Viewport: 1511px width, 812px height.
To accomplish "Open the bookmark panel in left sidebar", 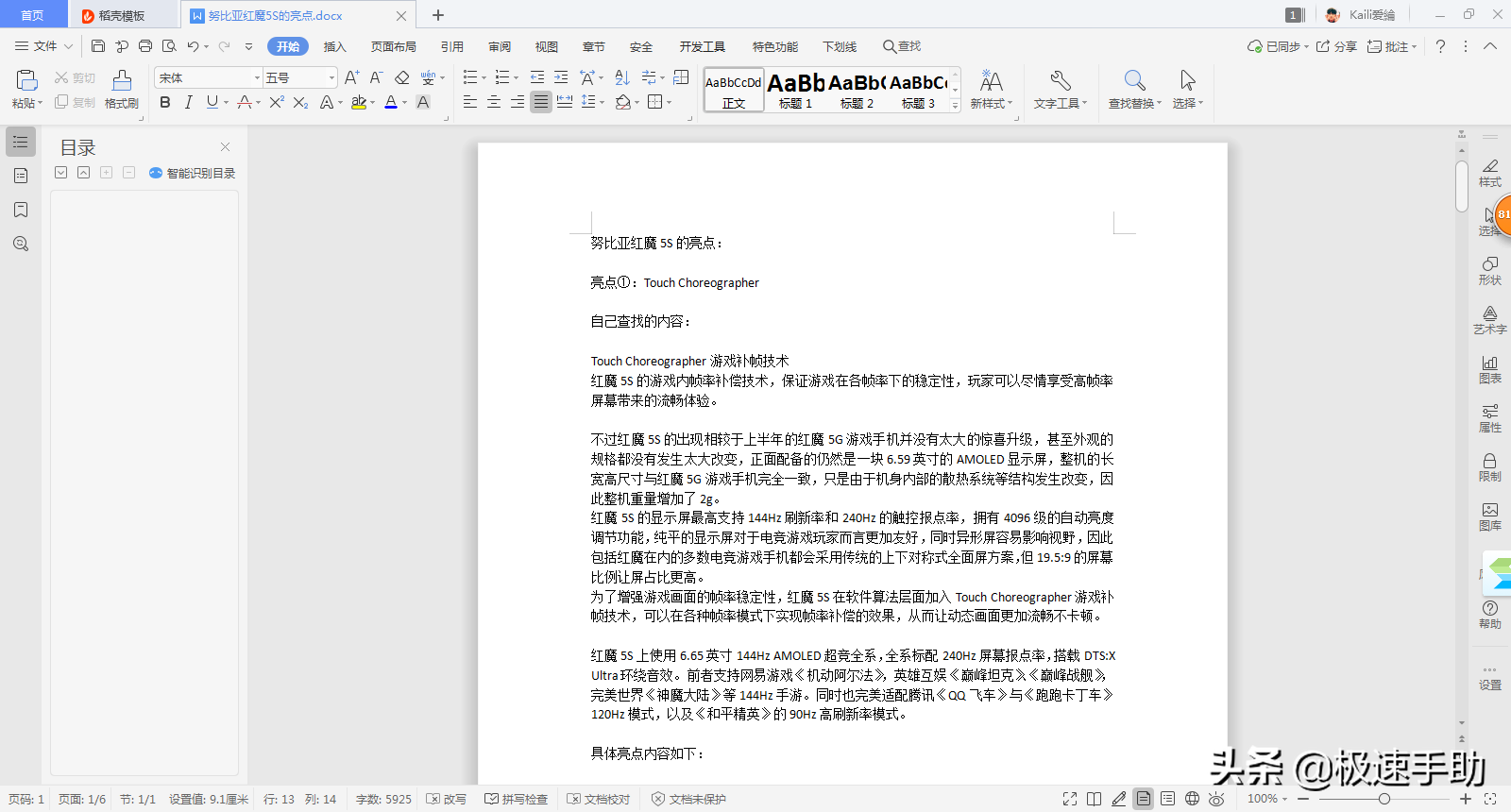I will pyautogui.click(x=21, y=210).
